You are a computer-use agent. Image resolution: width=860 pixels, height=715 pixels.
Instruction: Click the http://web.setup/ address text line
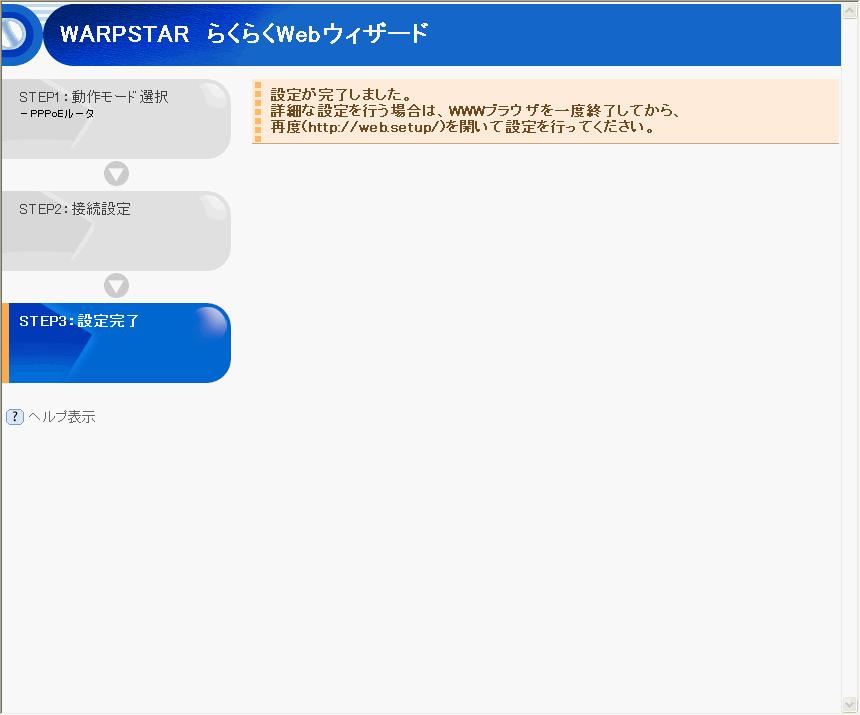[463, 127]
